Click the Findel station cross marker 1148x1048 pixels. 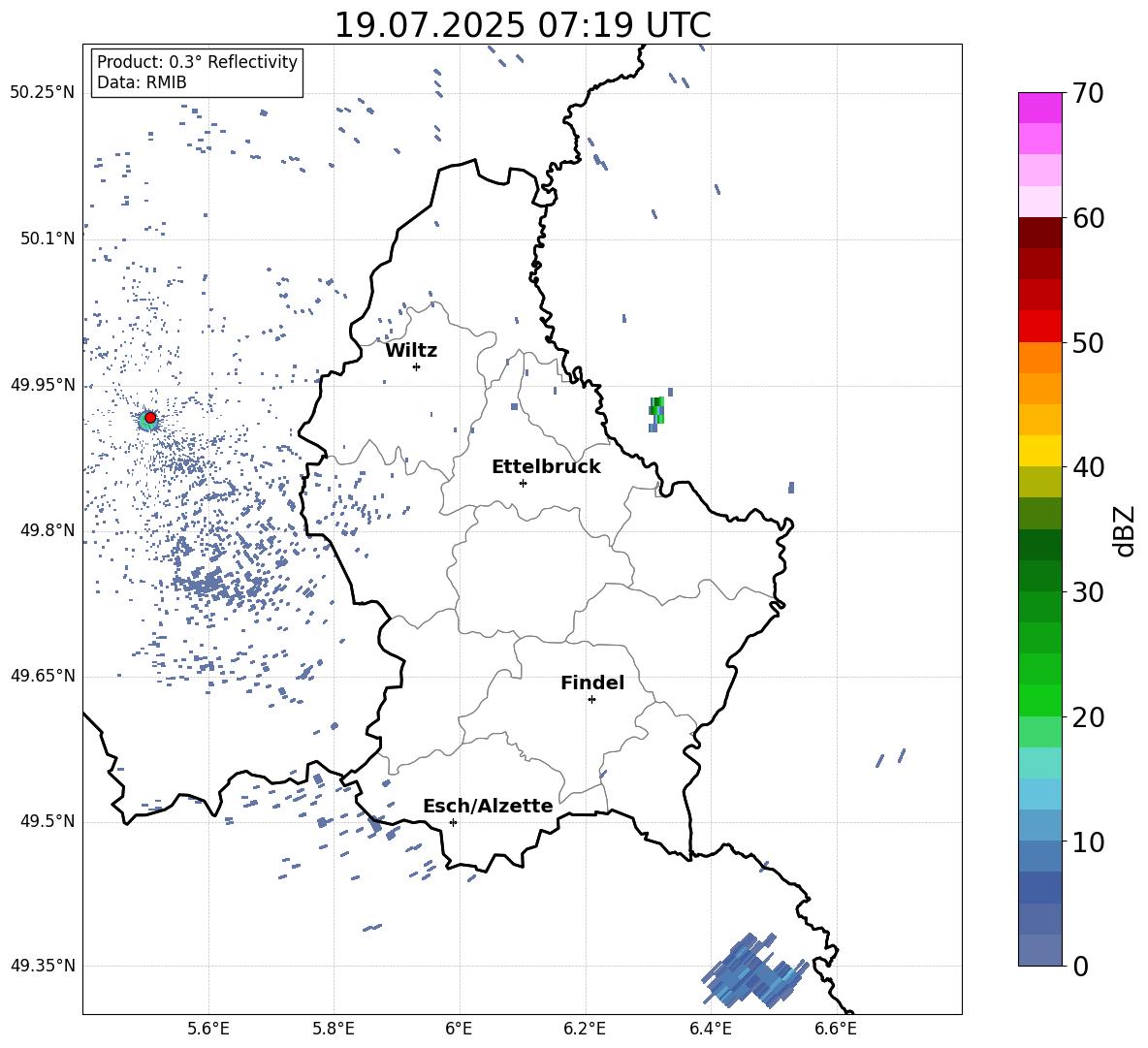click(591, 700)
